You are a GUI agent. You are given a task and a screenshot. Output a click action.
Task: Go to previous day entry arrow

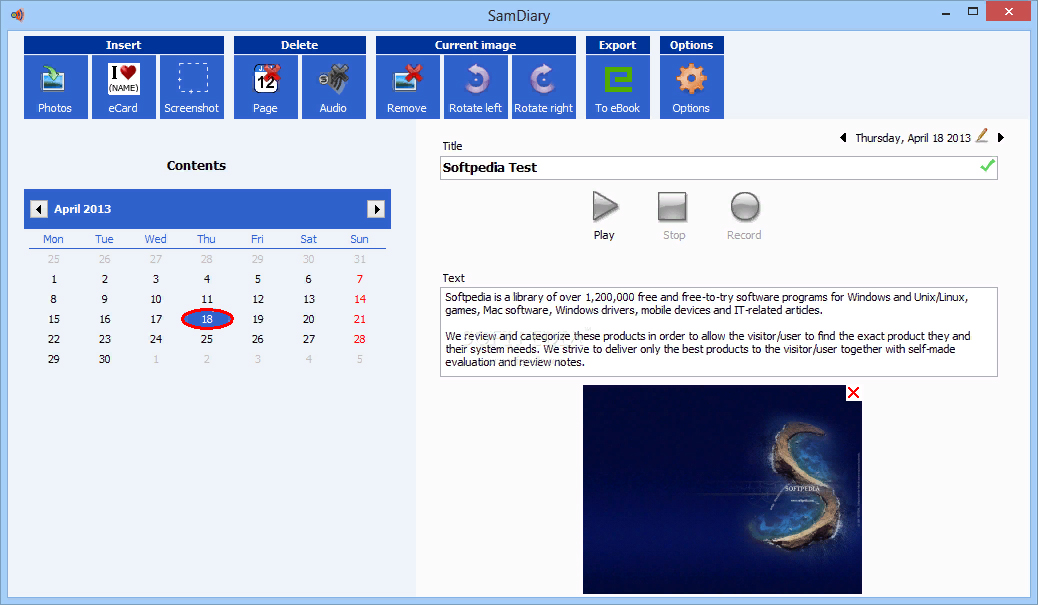[x=843, y=138]
